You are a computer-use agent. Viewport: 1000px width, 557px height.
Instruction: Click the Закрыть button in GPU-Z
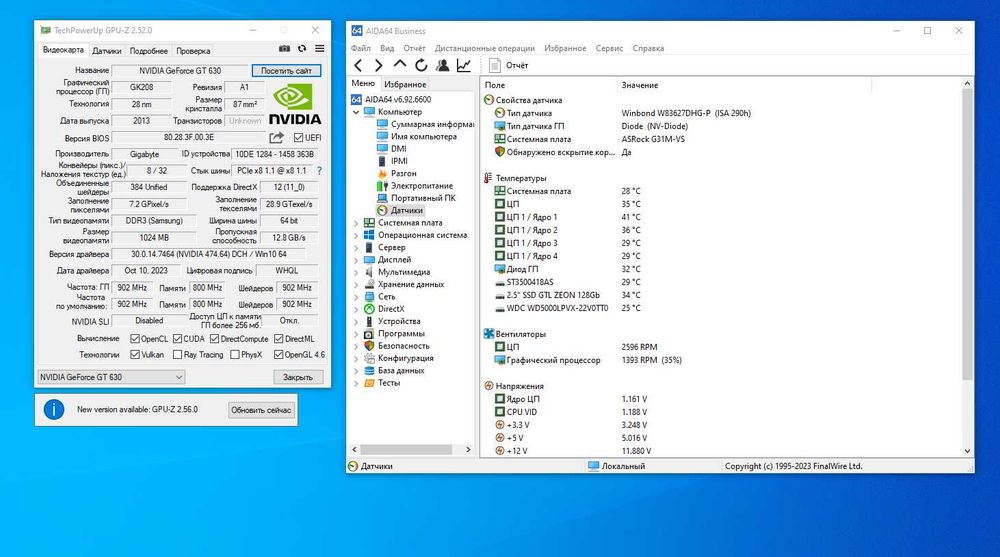(298, 377)
